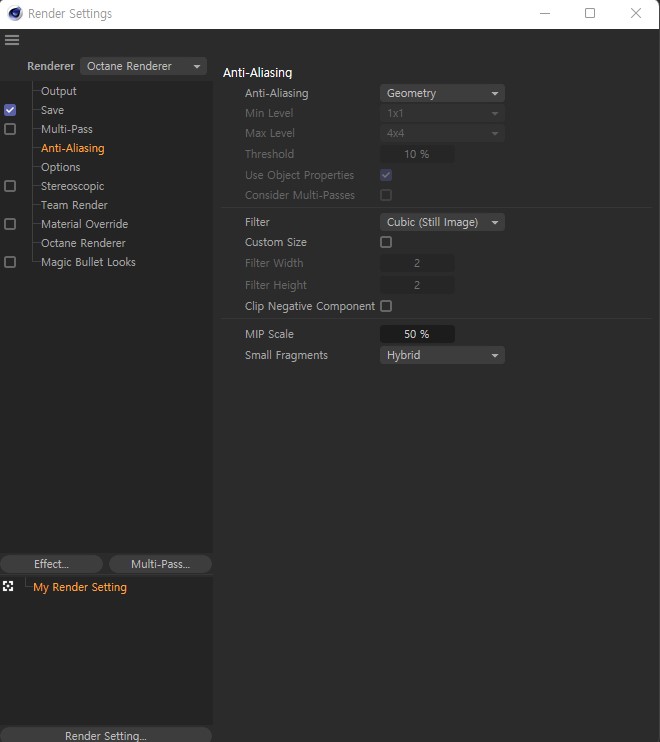Maximize the Render Settings window
The height and width of the screenshot is (742, 660).
590,13
